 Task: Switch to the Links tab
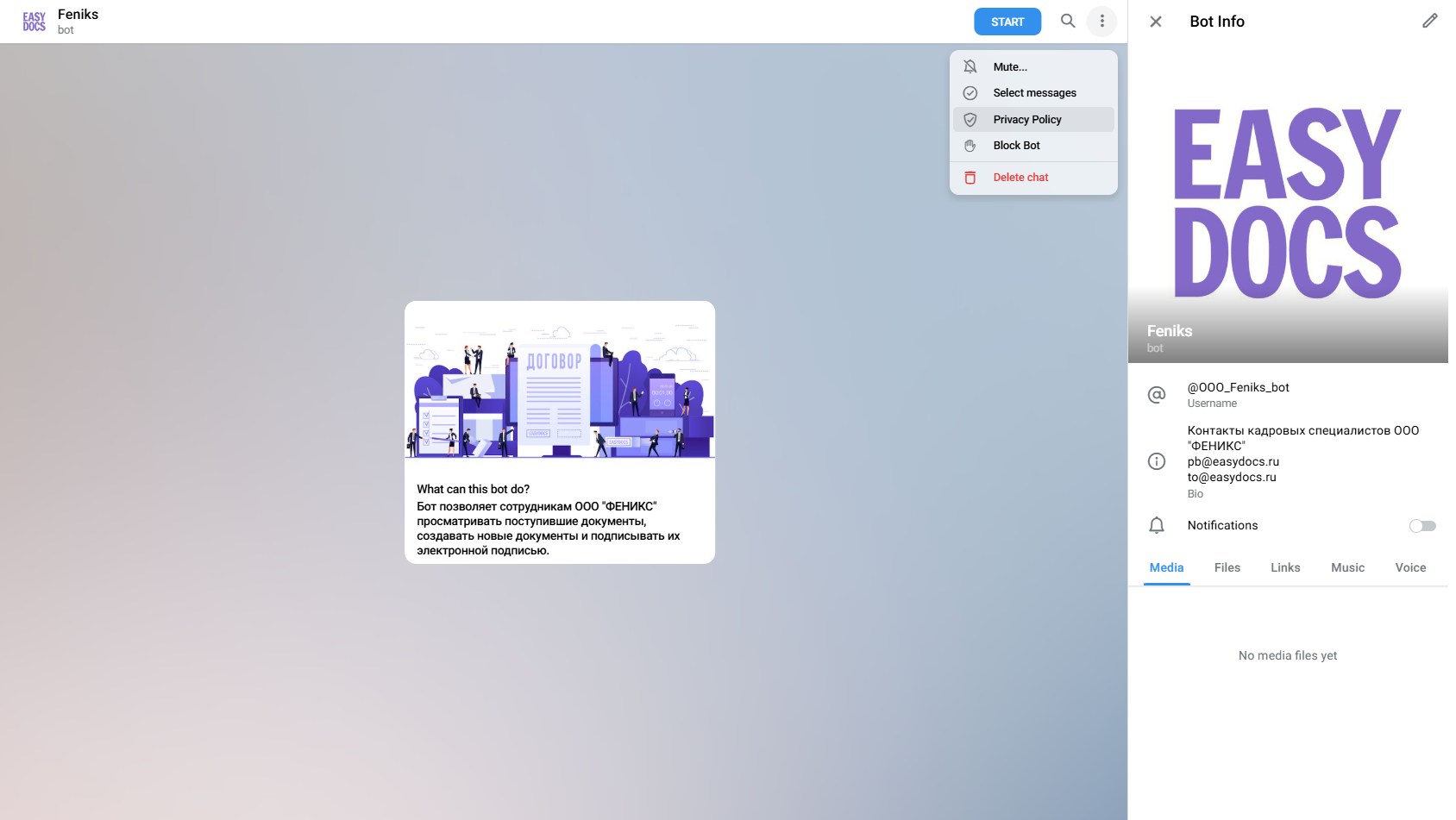click(x=1284, y=568)
